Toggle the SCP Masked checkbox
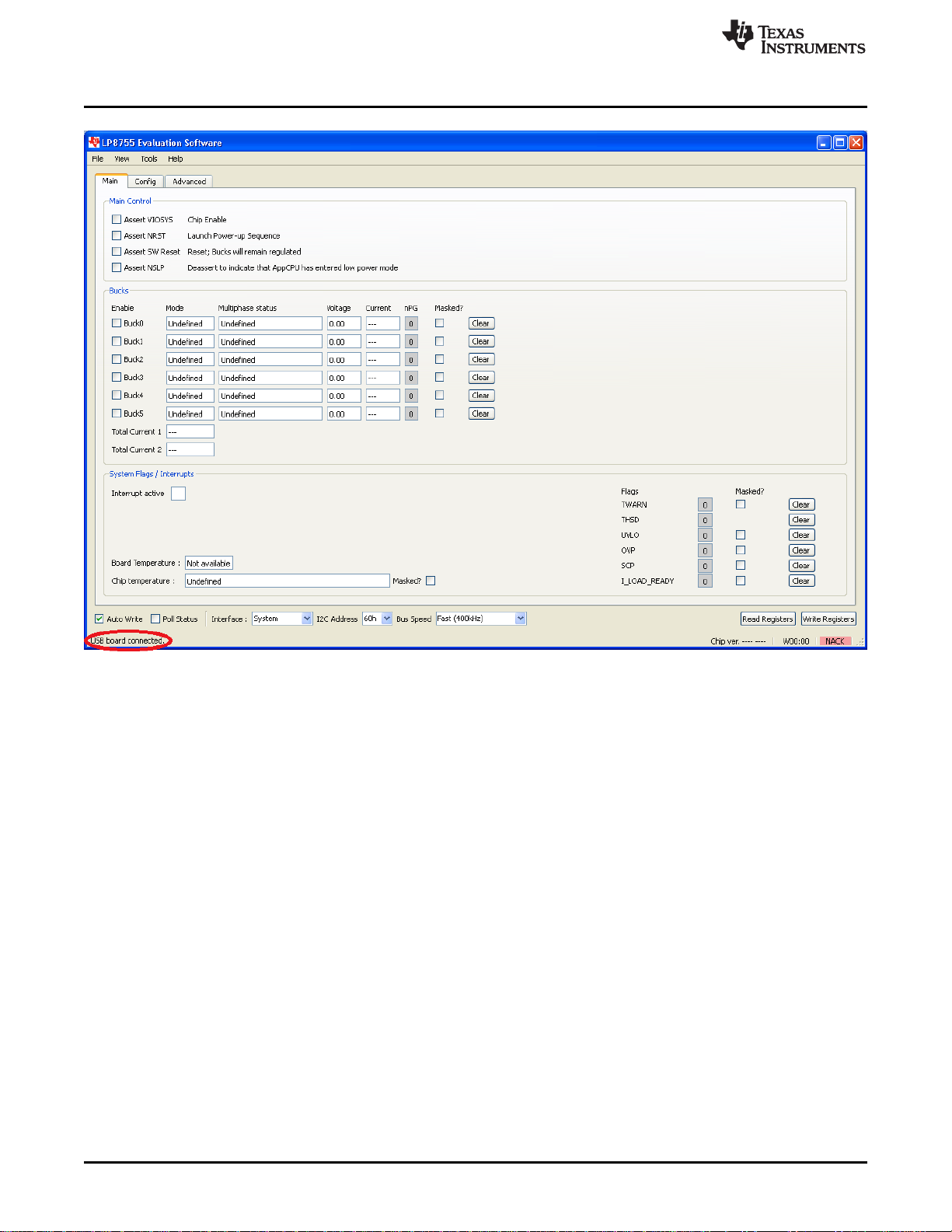The image size is (952, 1232). pos(741,565)
